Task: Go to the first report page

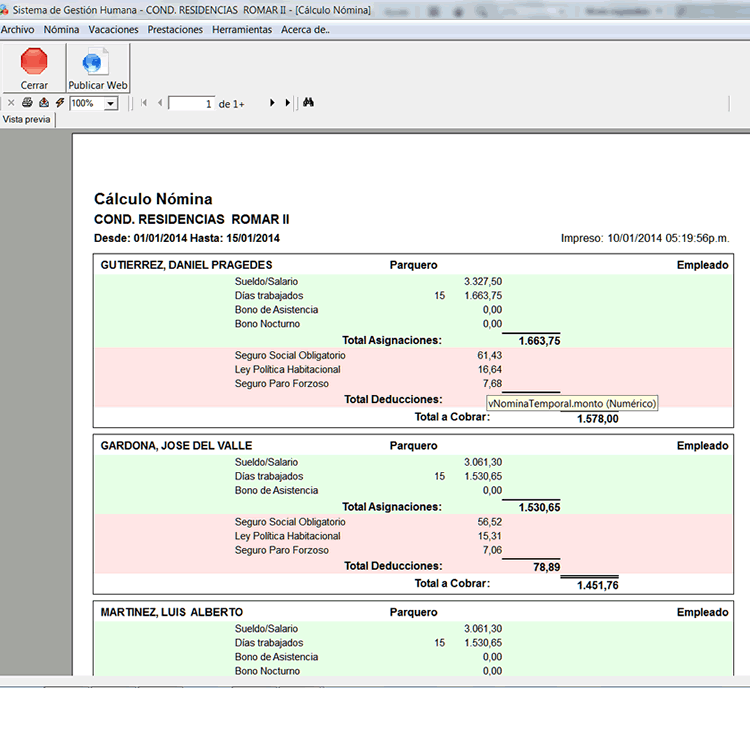Action: pos(144,103)
